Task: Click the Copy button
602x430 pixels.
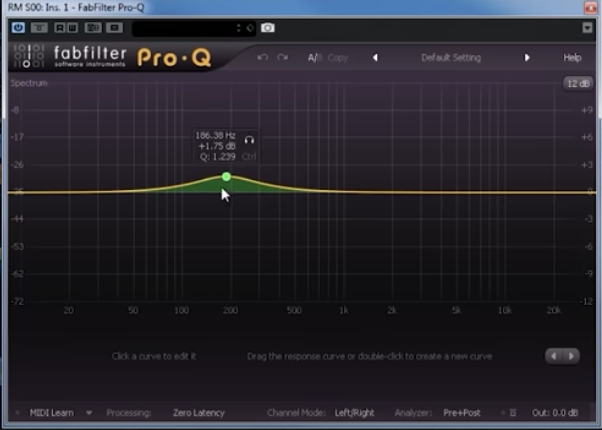Action: pos(338,58)
